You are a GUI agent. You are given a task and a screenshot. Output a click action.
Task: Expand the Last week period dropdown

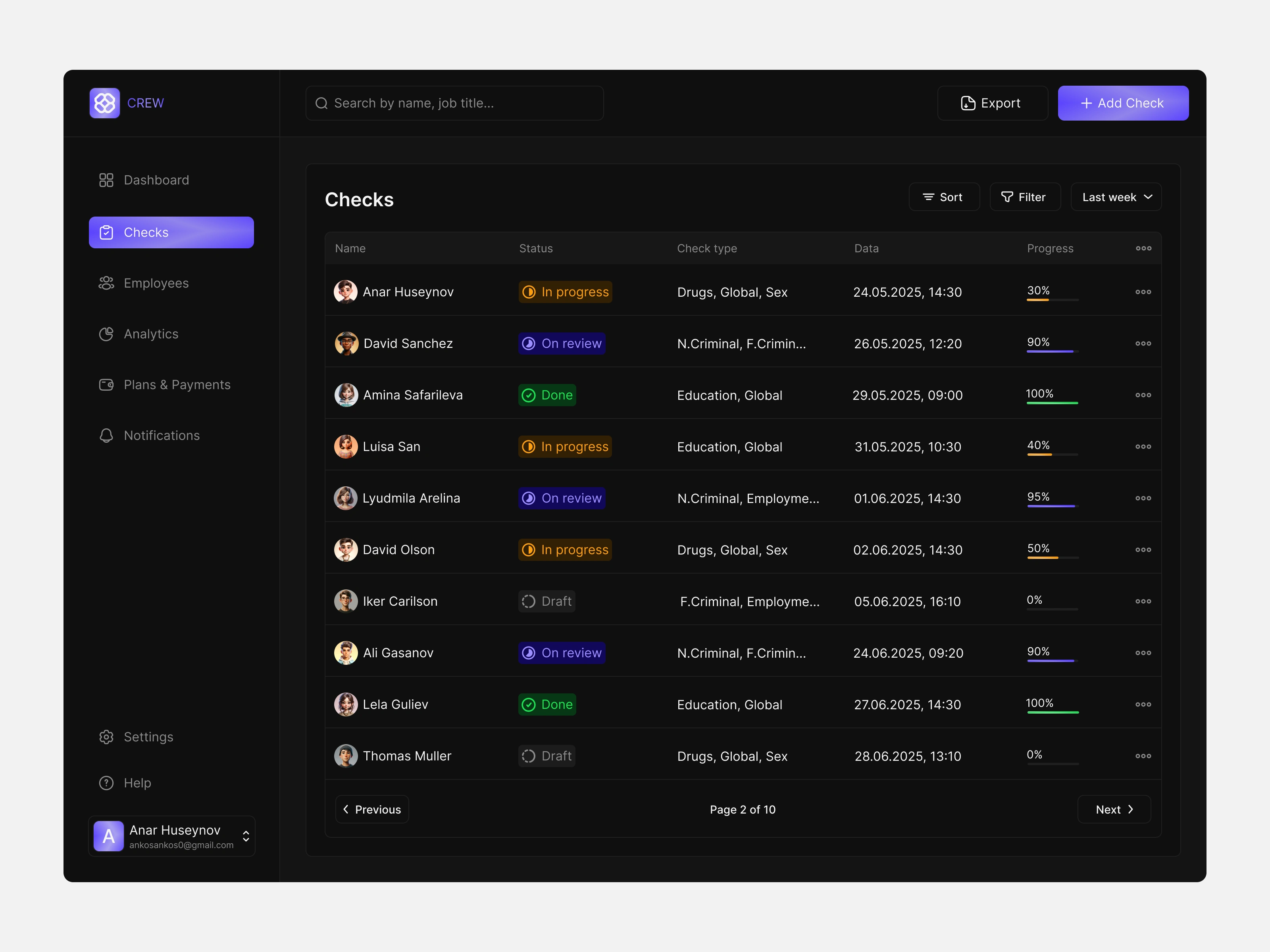[1116, 198]
